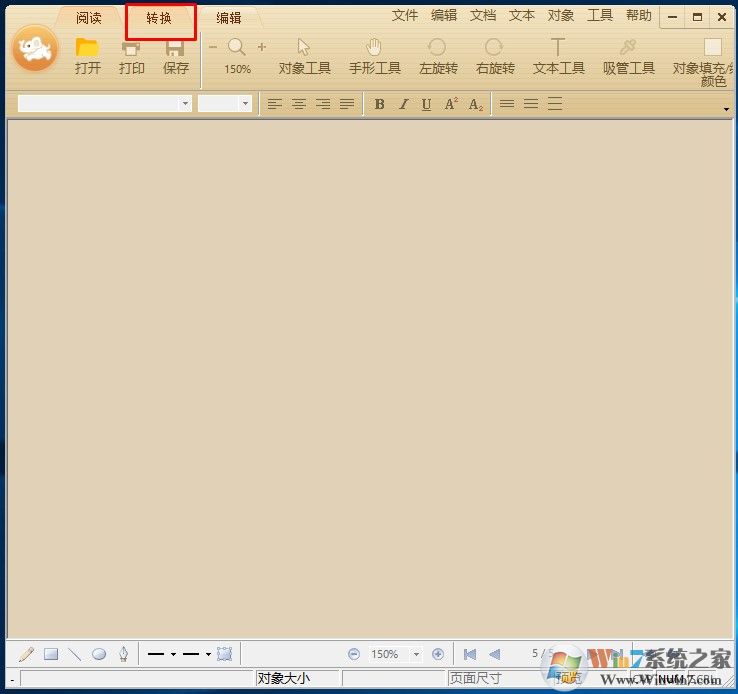Expand the font size dropdown

click(245, 104)
